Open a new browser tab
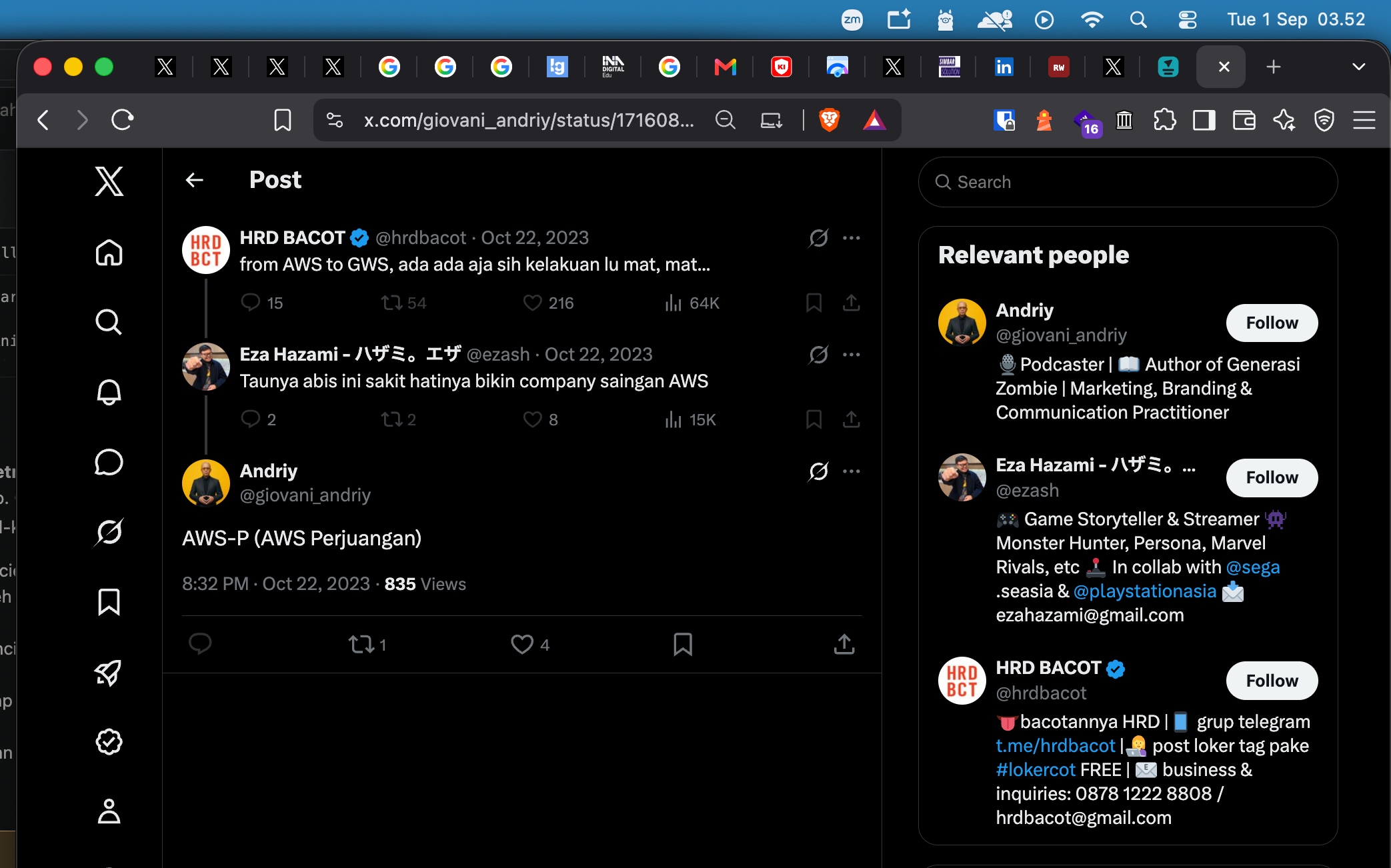The image size is (1391, 868). pyautogui.click(x=1274, y=67)
